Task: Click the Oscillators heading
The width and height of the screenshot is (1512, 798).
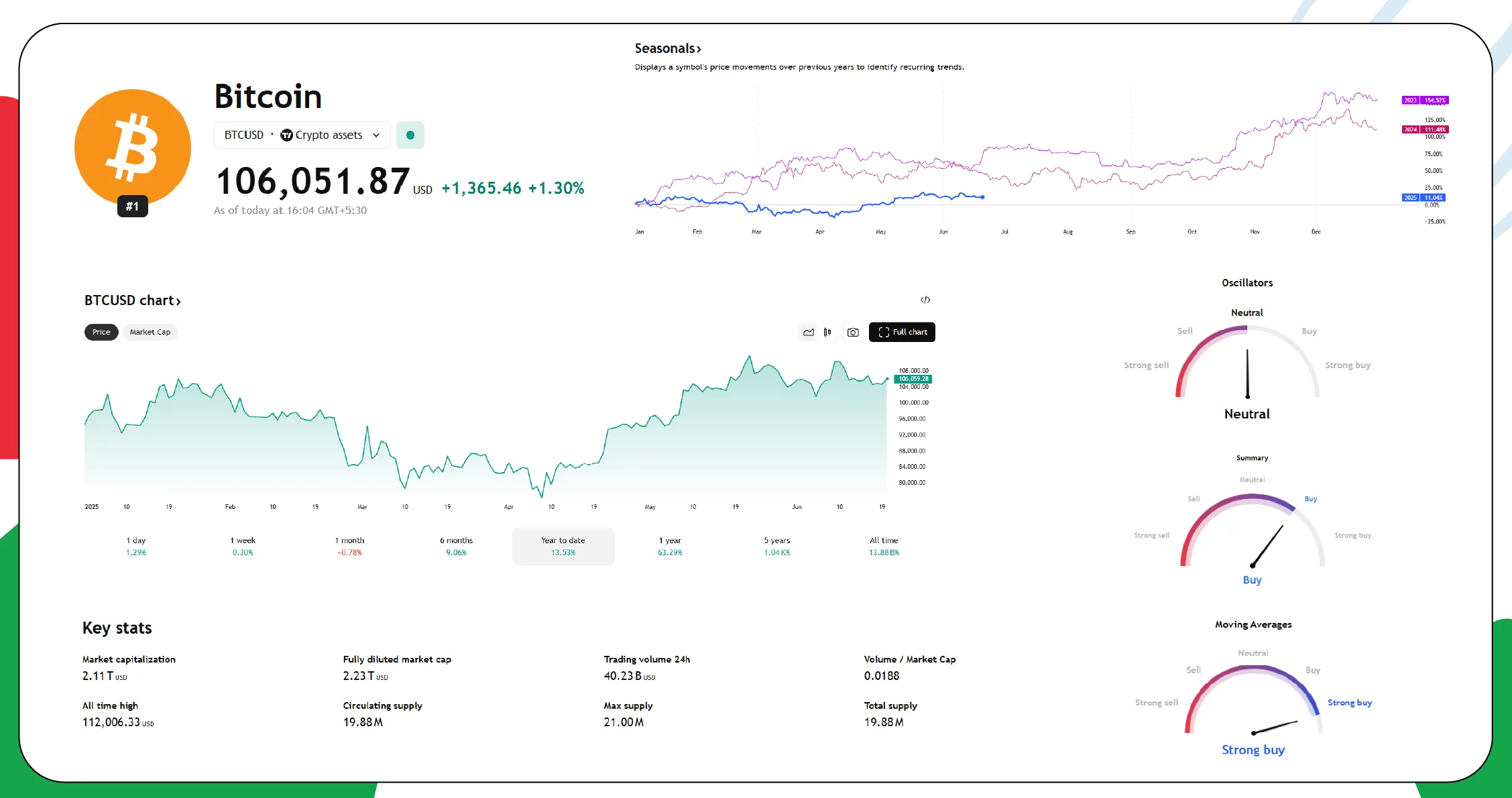Action: [1247, 283]
